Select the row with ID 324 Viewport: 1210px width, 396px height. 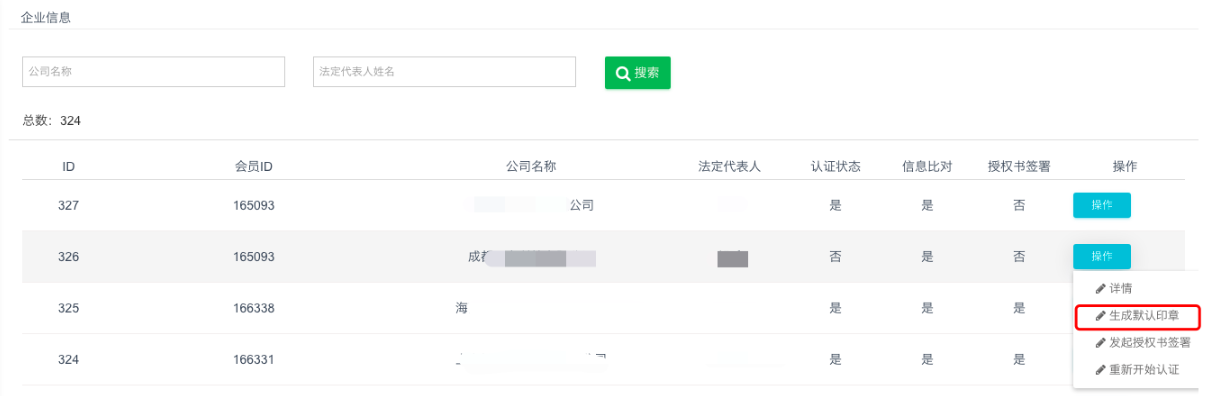click(597, 360)
